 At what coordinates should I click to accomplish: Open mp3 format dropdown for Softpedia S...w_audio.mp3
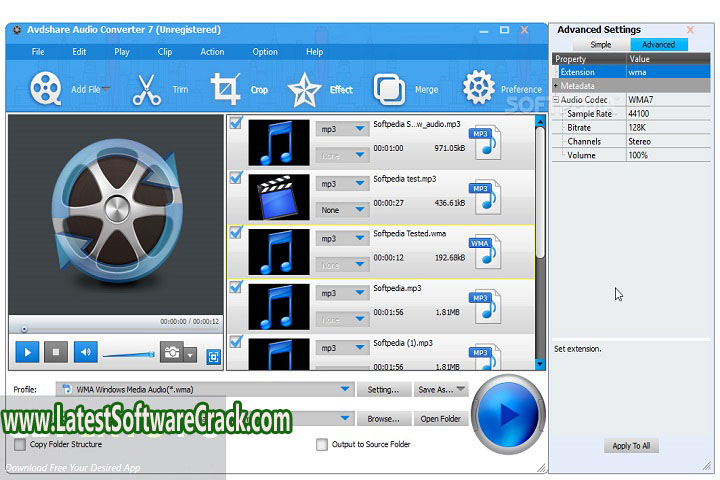pyautogui.click(x=342, y=129)
